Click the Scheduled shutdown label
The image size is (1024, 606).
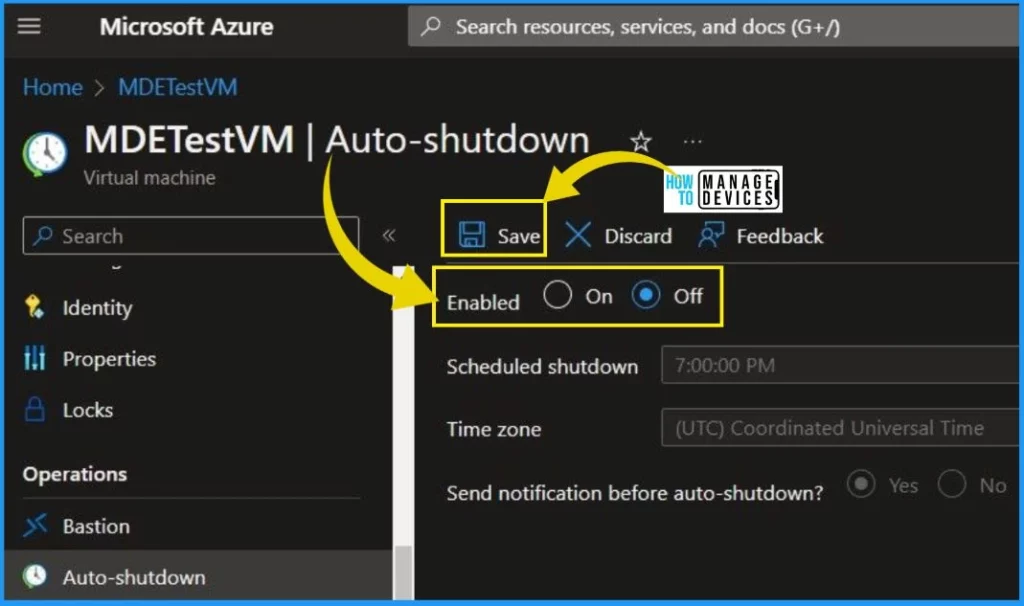tap(543, 367)
